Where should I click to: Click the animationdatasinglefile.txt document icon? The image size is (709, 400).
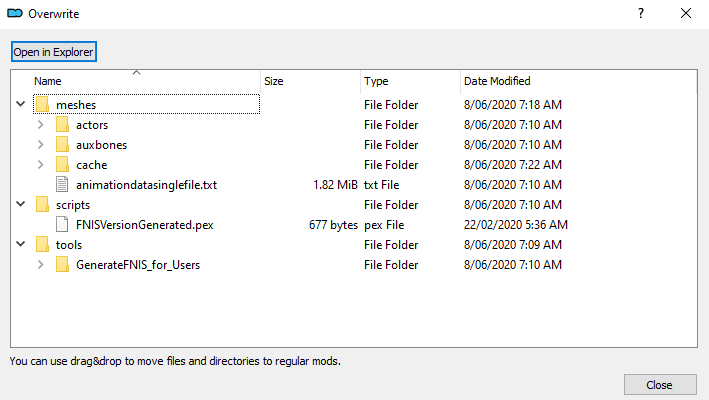pyautogui.click(x=62, y=184)
